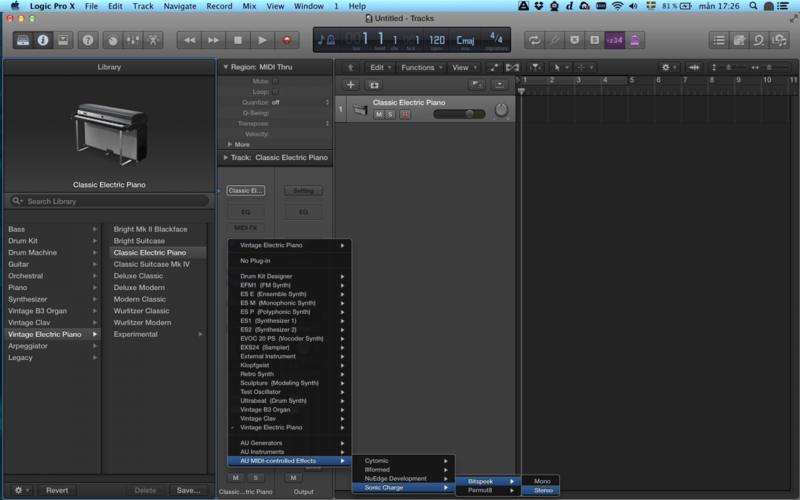Image resolution: width=800 pixels, height=500 pixels.
Task: Record-enable the Classic Electric Piano track
Action: tap(405, 114)
